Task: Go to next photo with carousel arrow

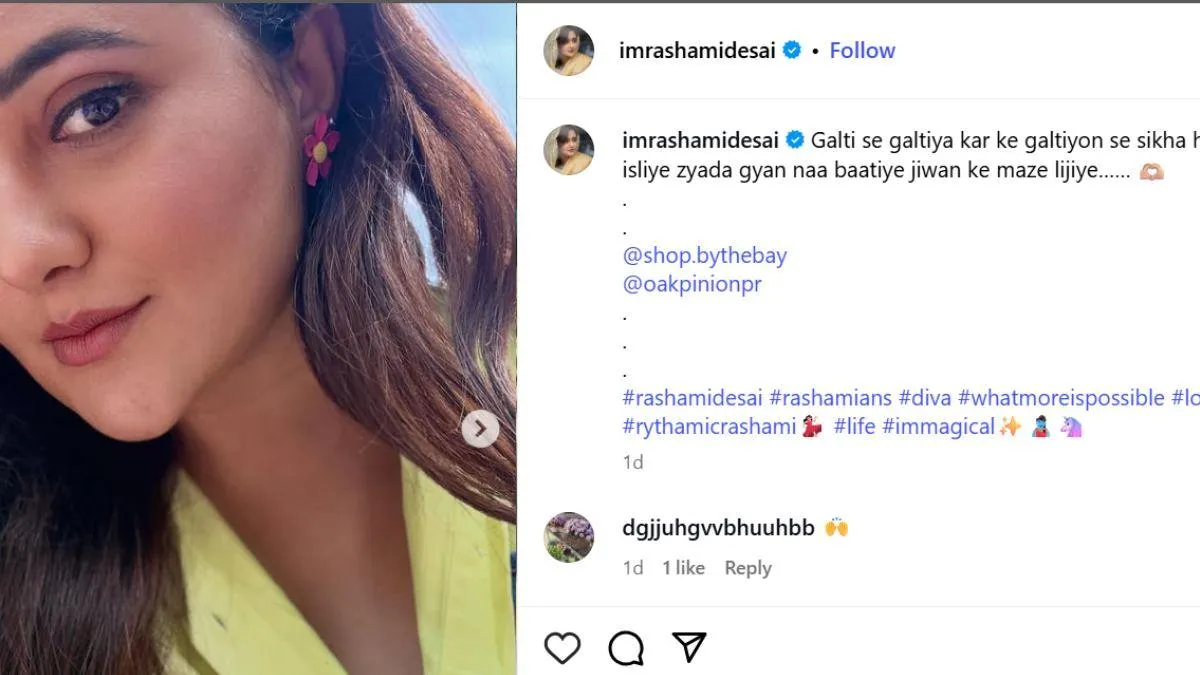Action: pos(480,429)
